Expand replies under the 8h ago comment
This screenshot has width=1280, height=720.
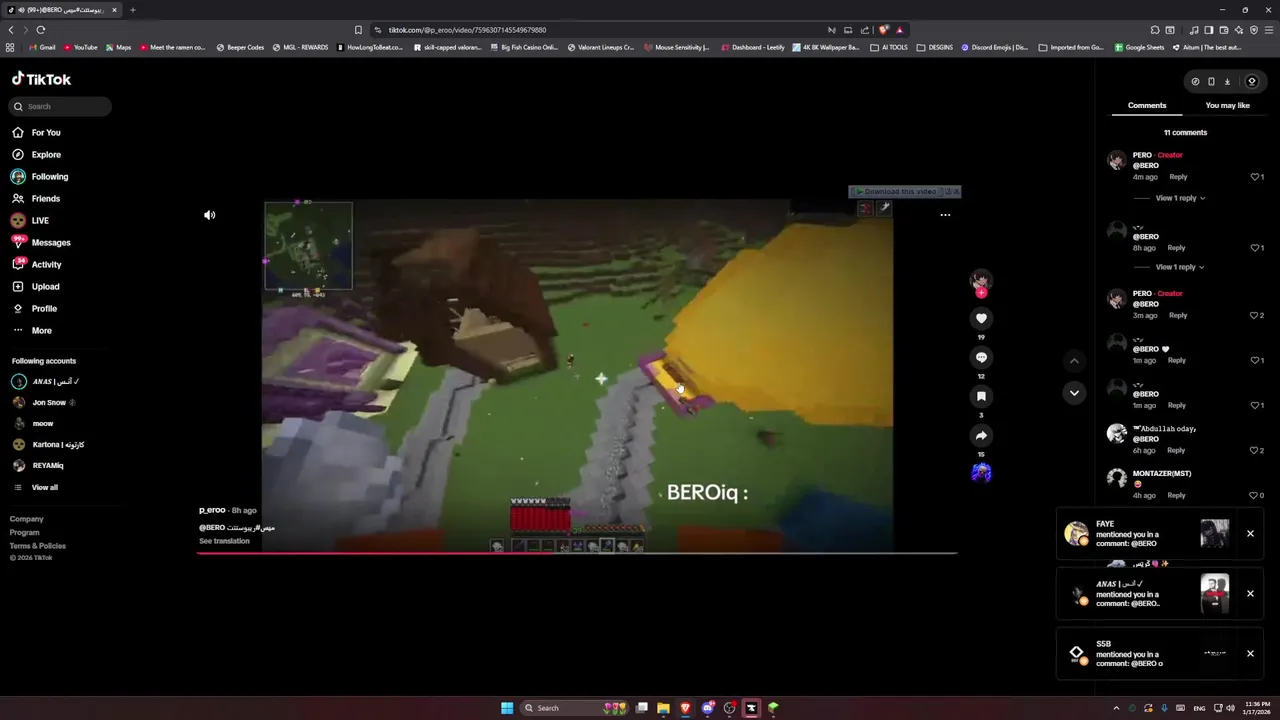[x=1180, y=267]
